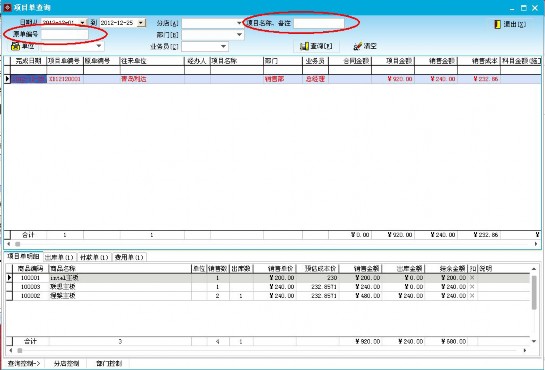Click the 单位 lookup icon
Image resolution: width=545 pixels, height=370 pixels.
pos(15,46)
